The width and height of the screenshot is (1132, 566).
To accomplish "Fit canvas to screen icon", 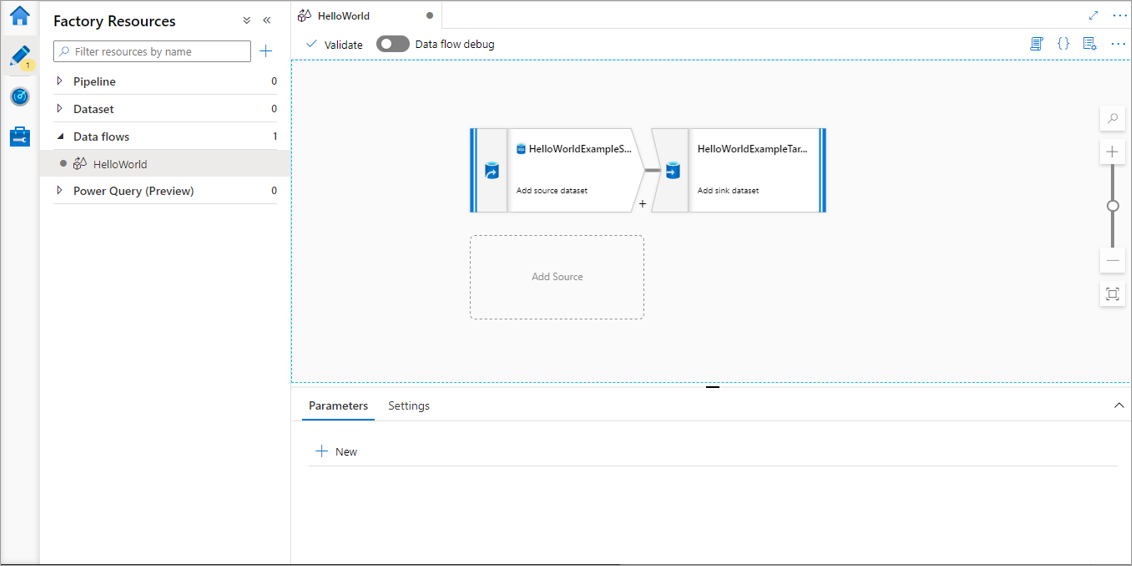I will 1113,294.
